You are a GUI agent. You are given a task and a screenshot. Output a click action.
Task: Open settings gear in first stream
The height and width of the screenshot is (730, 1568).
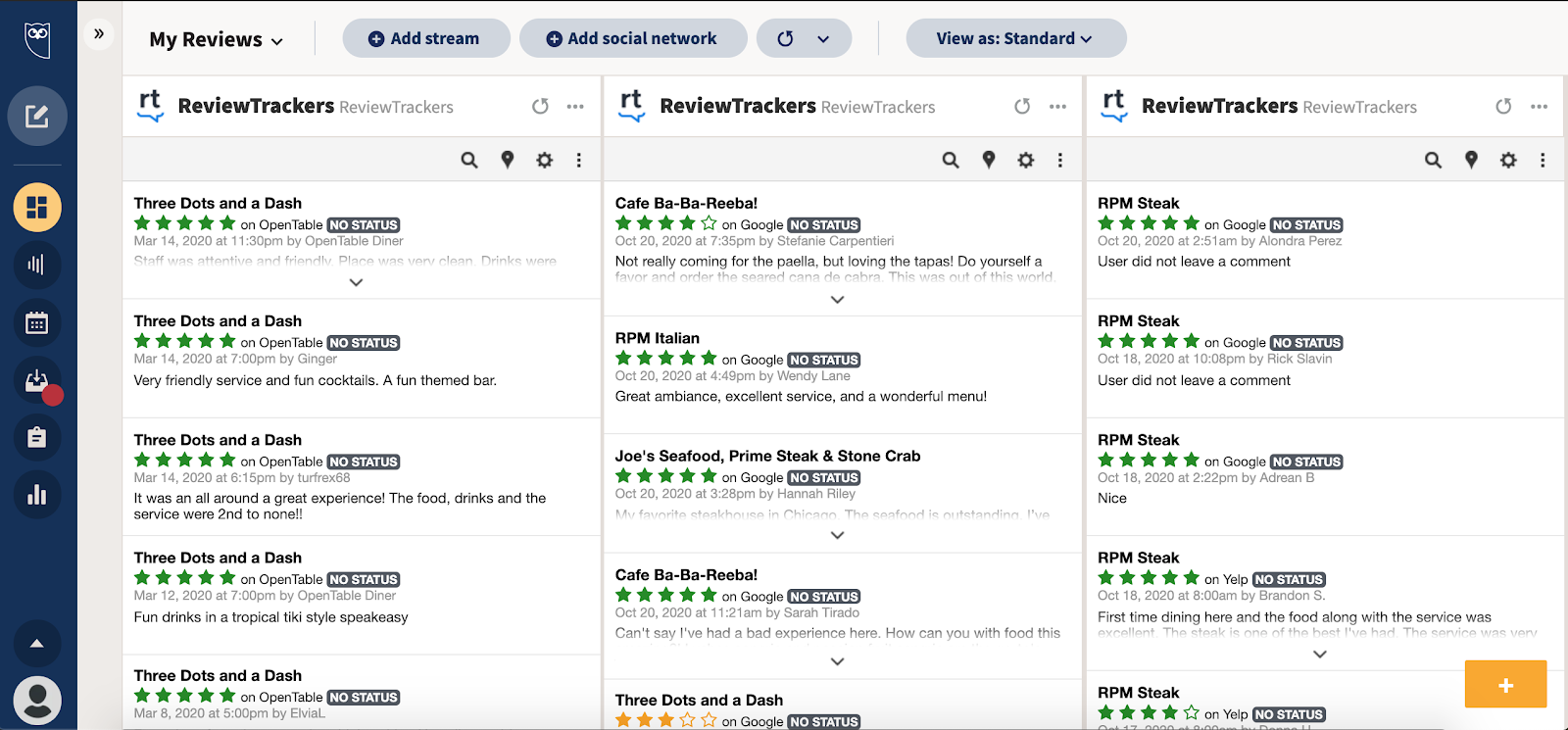[x=545, y=160]
